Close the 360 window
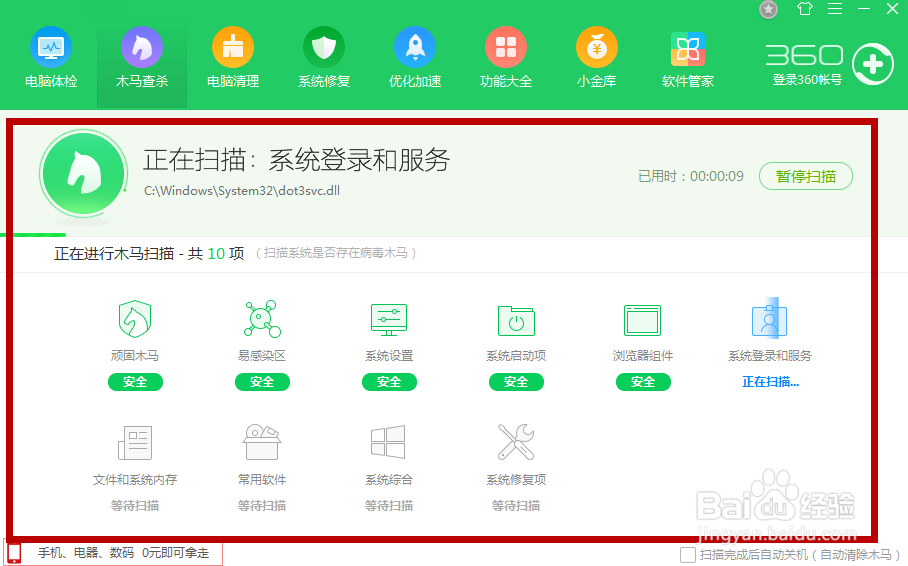The width and height of the screenshot is (908, 566). point(892,9)
